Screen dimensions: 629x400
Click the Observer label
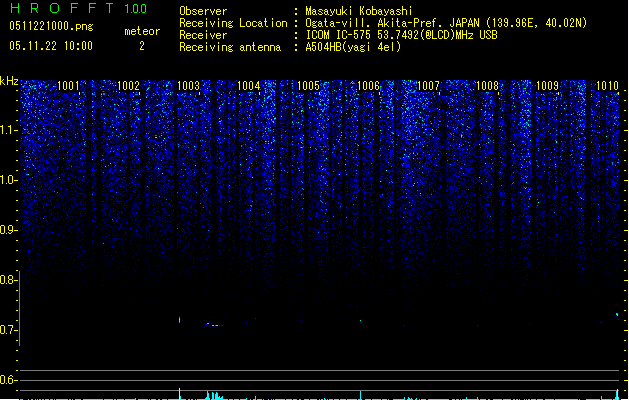203,11
